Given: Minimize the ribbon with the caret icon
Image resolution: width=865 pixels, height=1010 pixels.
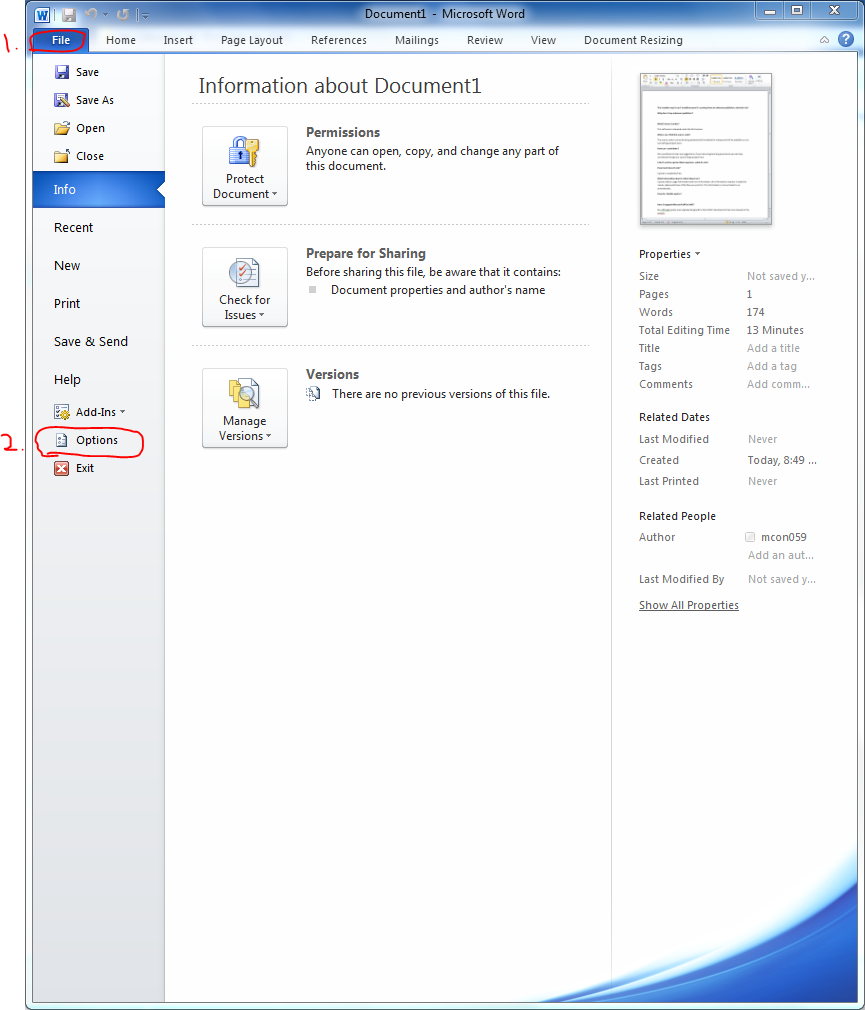Looking at the screenshot, I should pos(824,40).
